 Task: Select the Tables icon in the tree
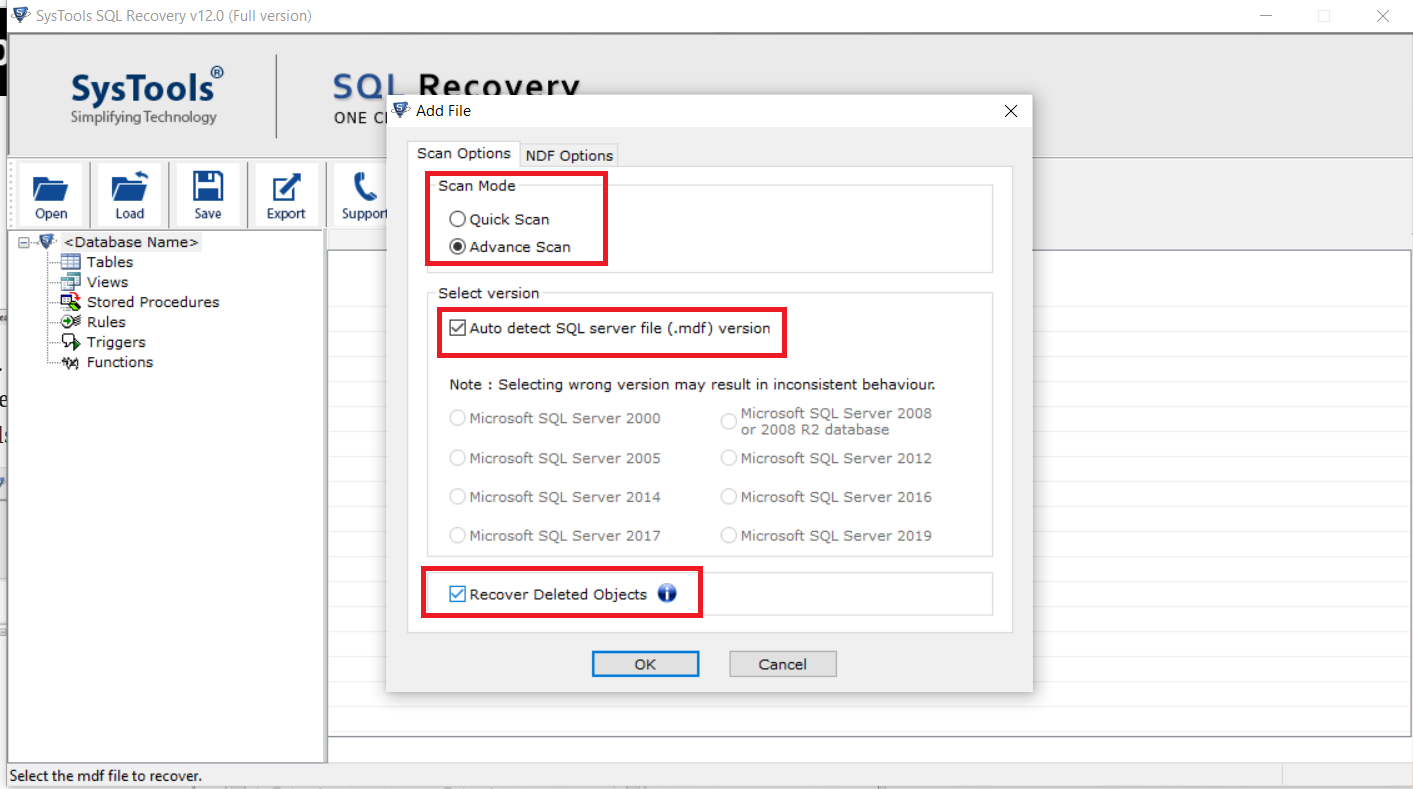[72, 261]
